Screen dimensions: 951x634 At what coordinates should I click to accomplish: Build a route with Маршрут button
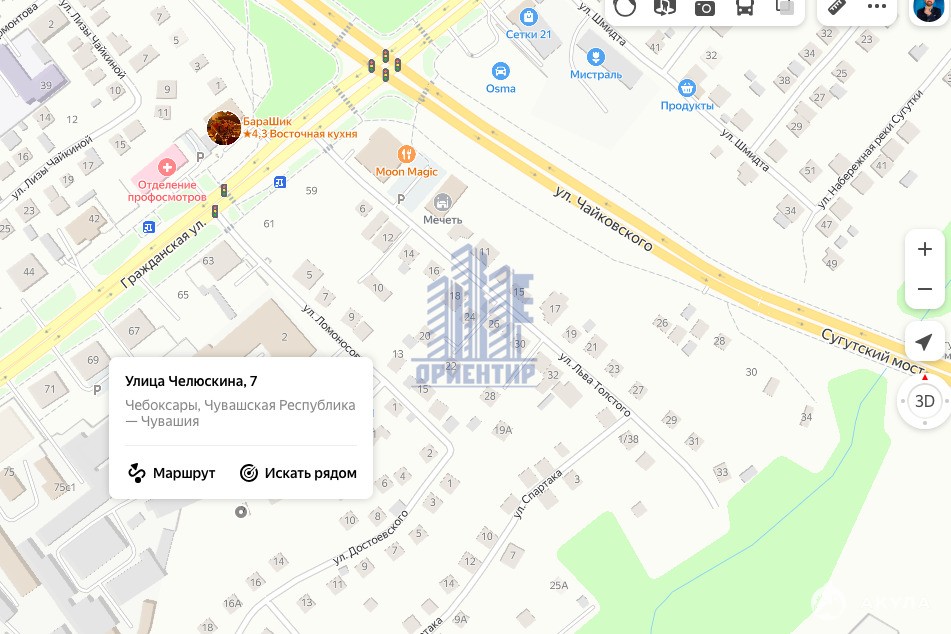pyautogui.click(x=172, y=473)
